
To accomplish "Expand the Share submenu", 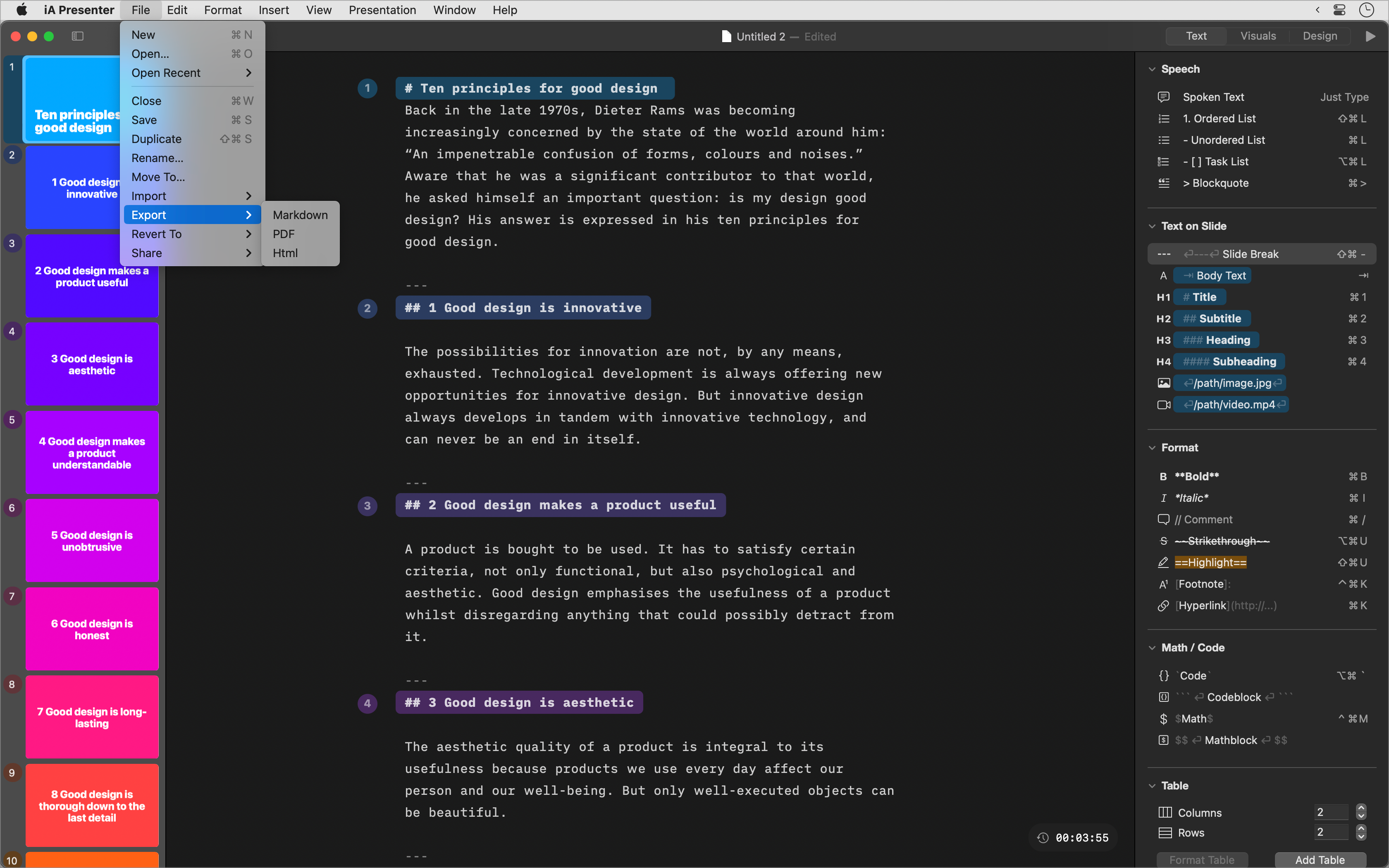I will [x=192, y=253].
